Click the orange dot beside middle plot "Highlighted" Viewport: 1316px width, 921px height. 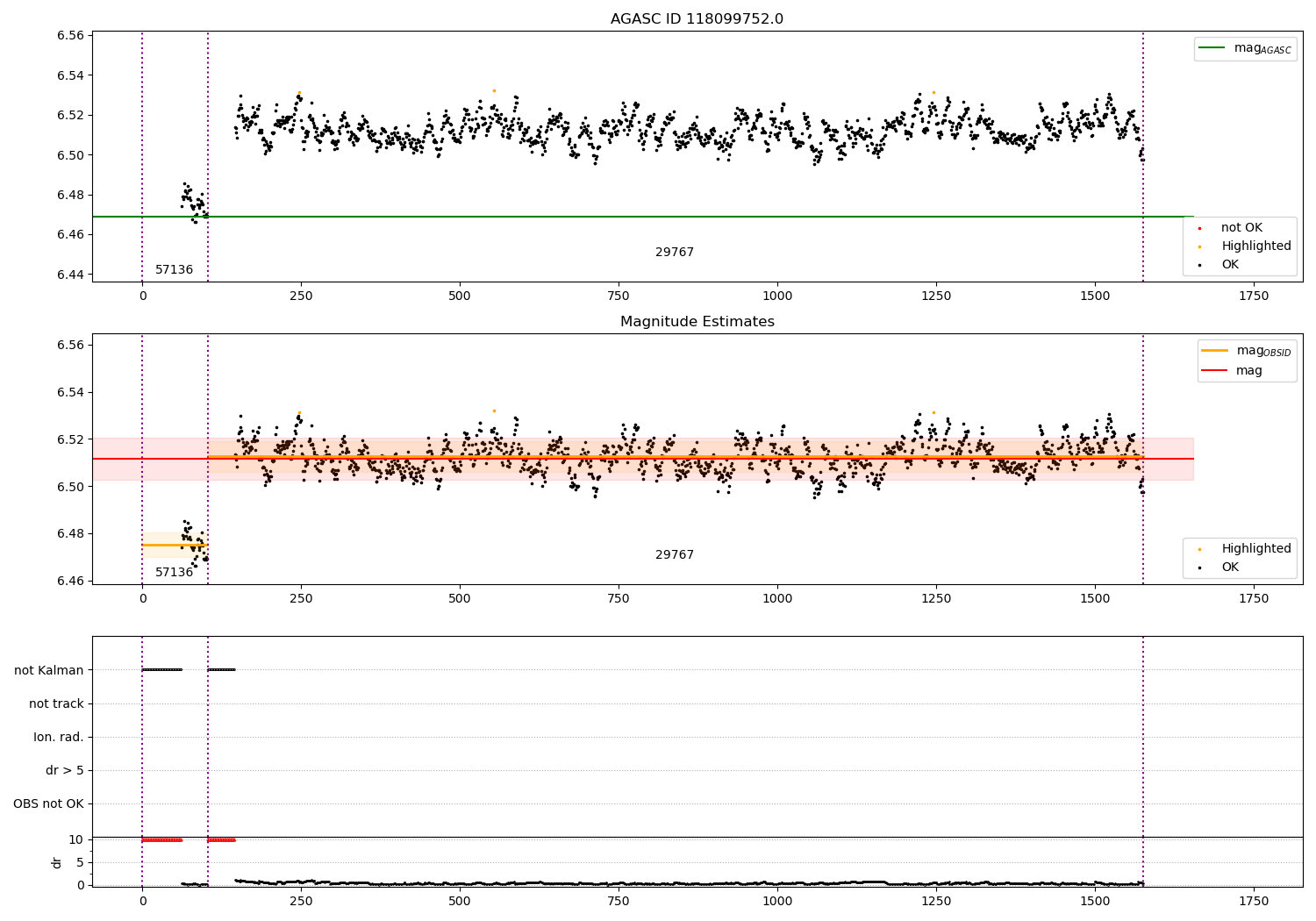point(1199,549)
